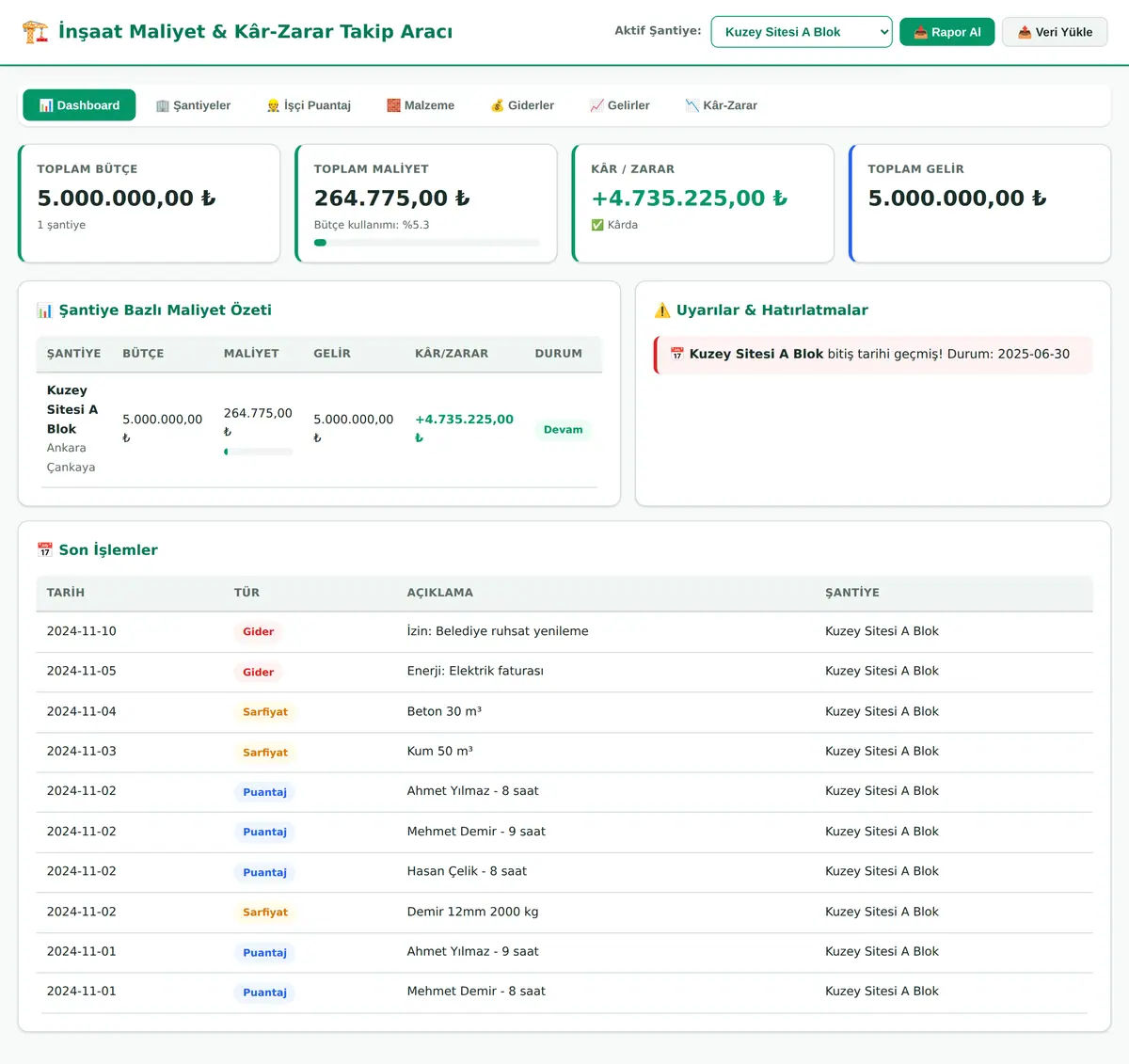Click the budget usage progress bar in Toplam Maliyet
Viewport: 1129px width, 1064px height.
tap(427, 243)
